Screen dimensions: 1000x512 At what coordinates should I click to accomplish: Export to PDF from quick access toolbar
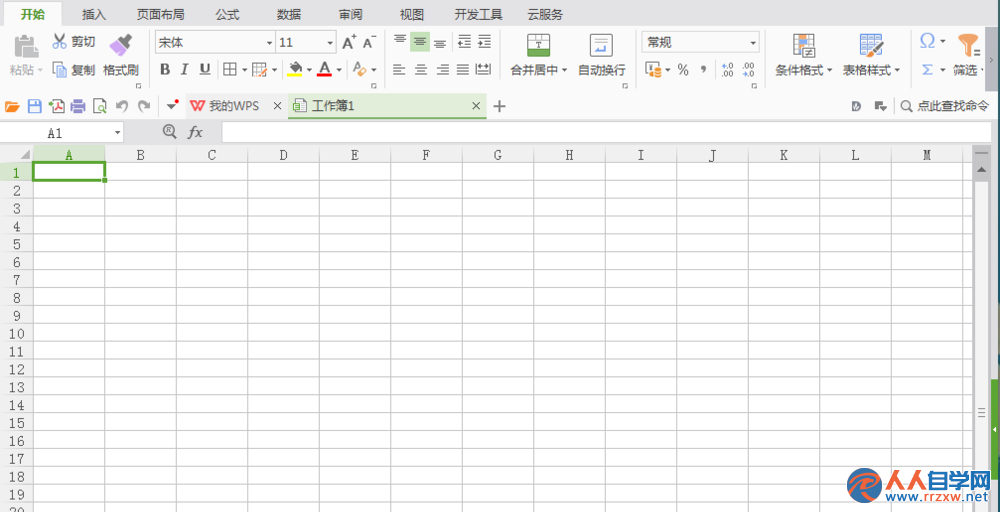[x=56, y=106]
